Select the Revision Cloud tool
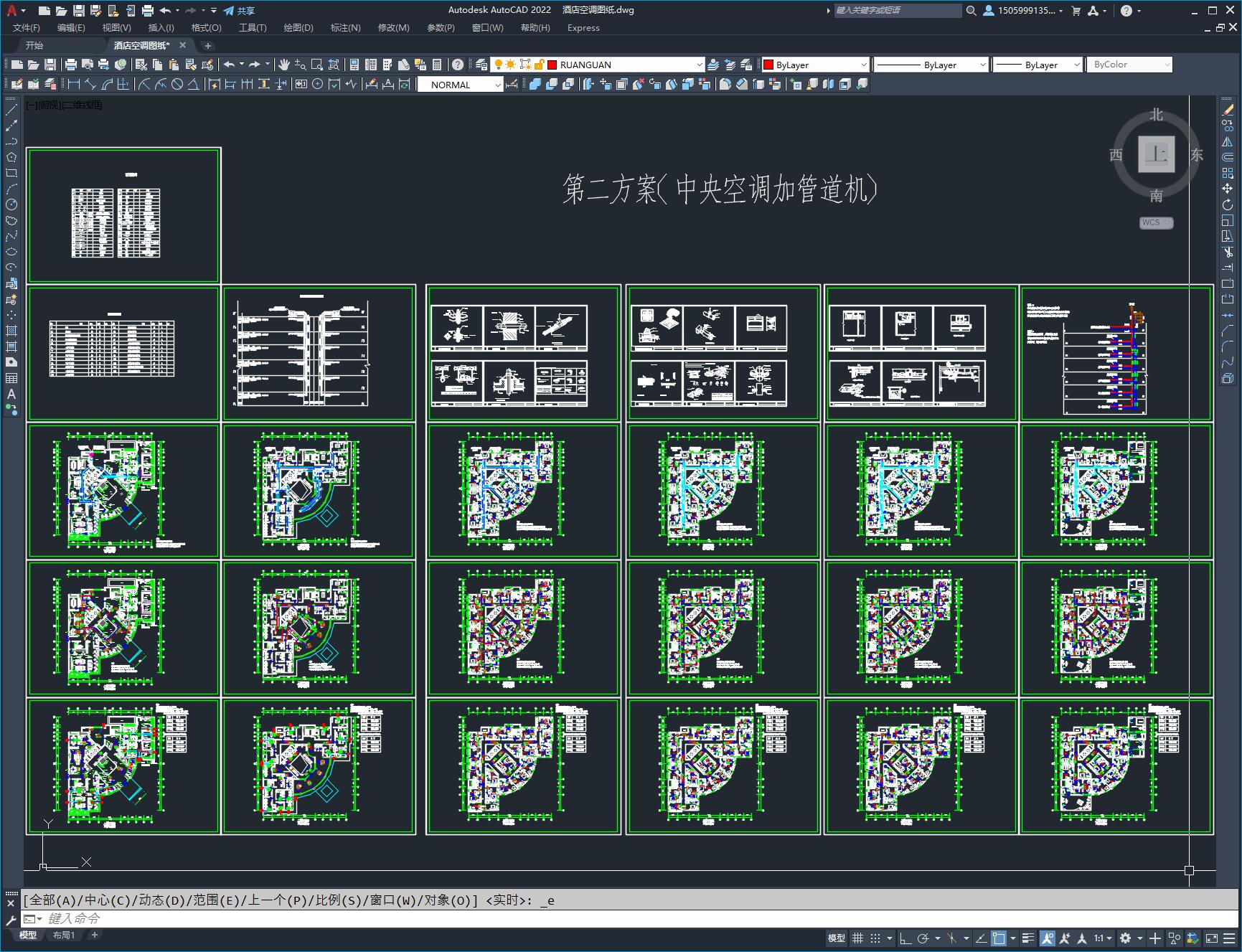 click(11, 220)
